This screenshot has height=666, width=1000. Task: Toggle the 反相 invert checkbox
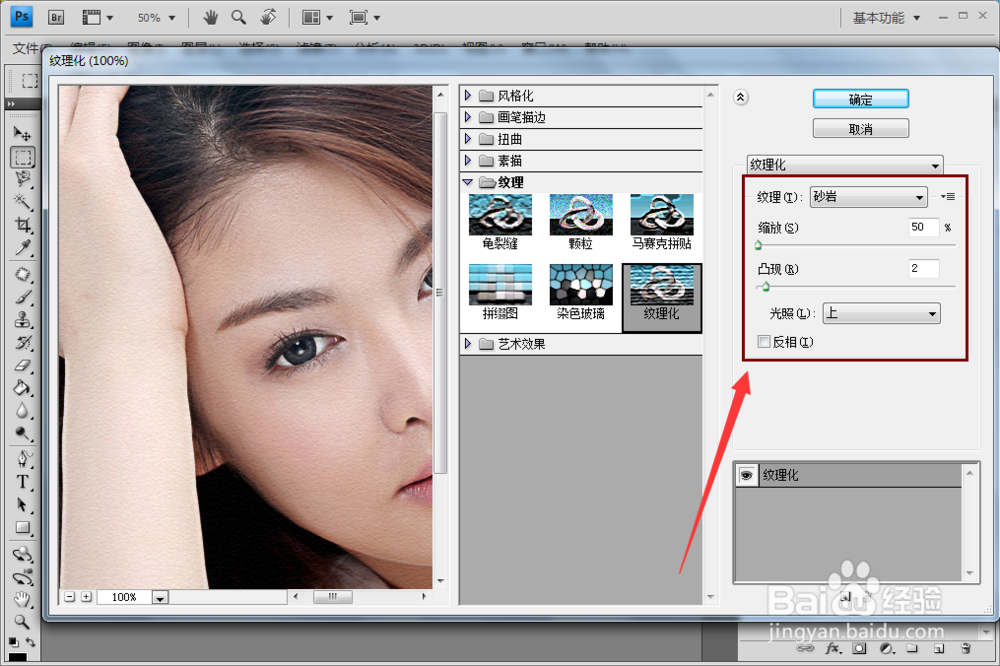click(763, 342)
